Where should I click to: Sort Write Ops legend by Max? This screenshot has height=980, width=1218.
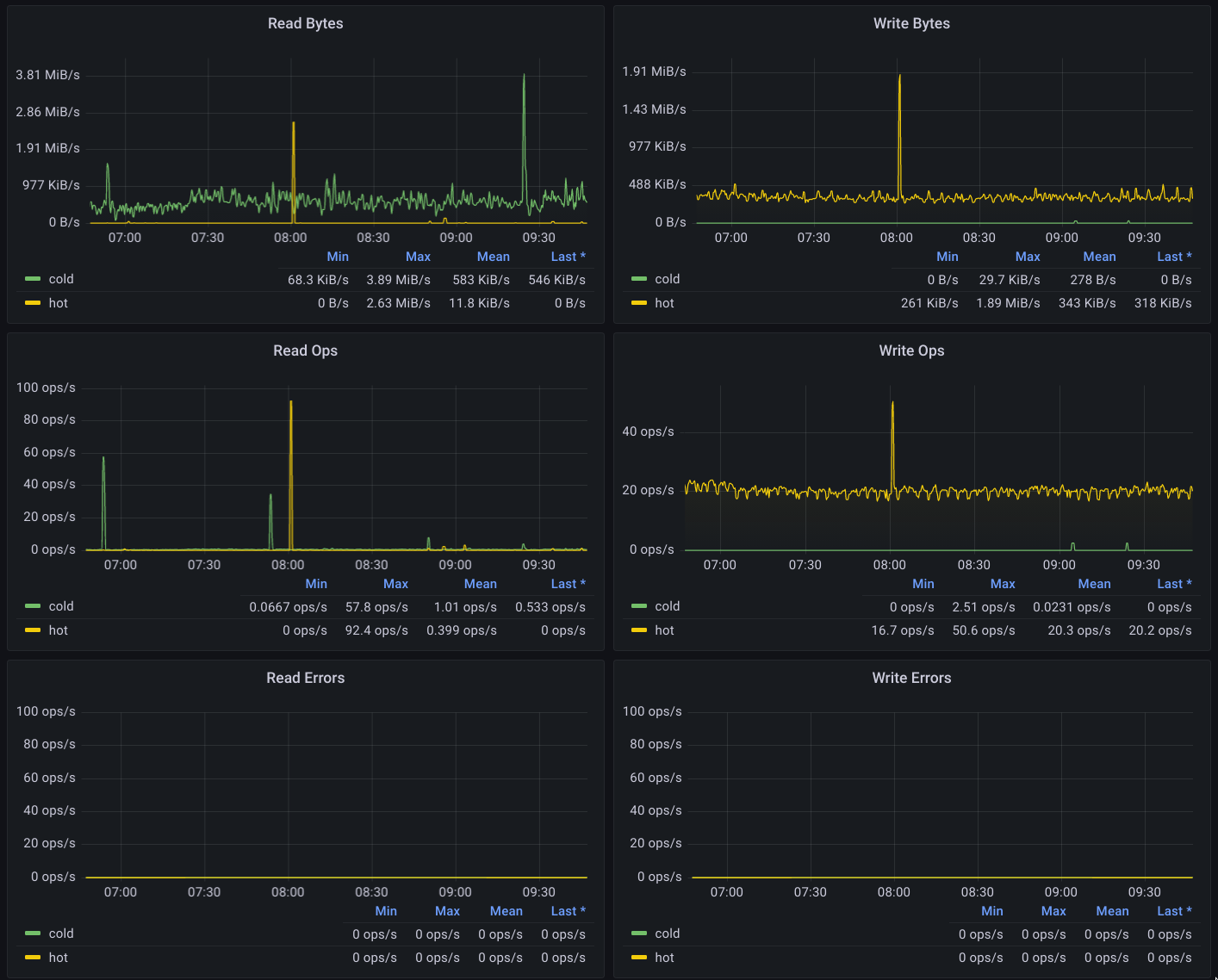[1003, 584]
